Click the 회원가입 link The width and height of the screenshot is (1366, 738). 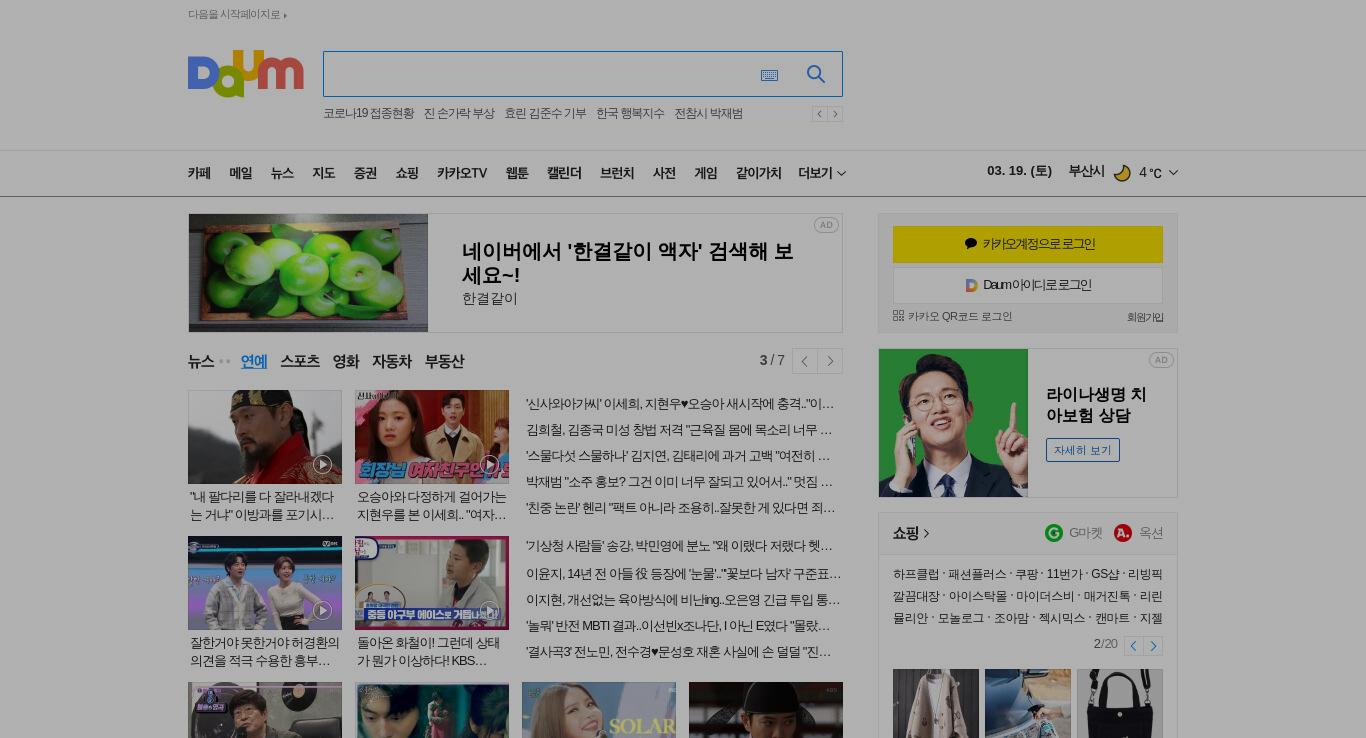coord(1145,317)
